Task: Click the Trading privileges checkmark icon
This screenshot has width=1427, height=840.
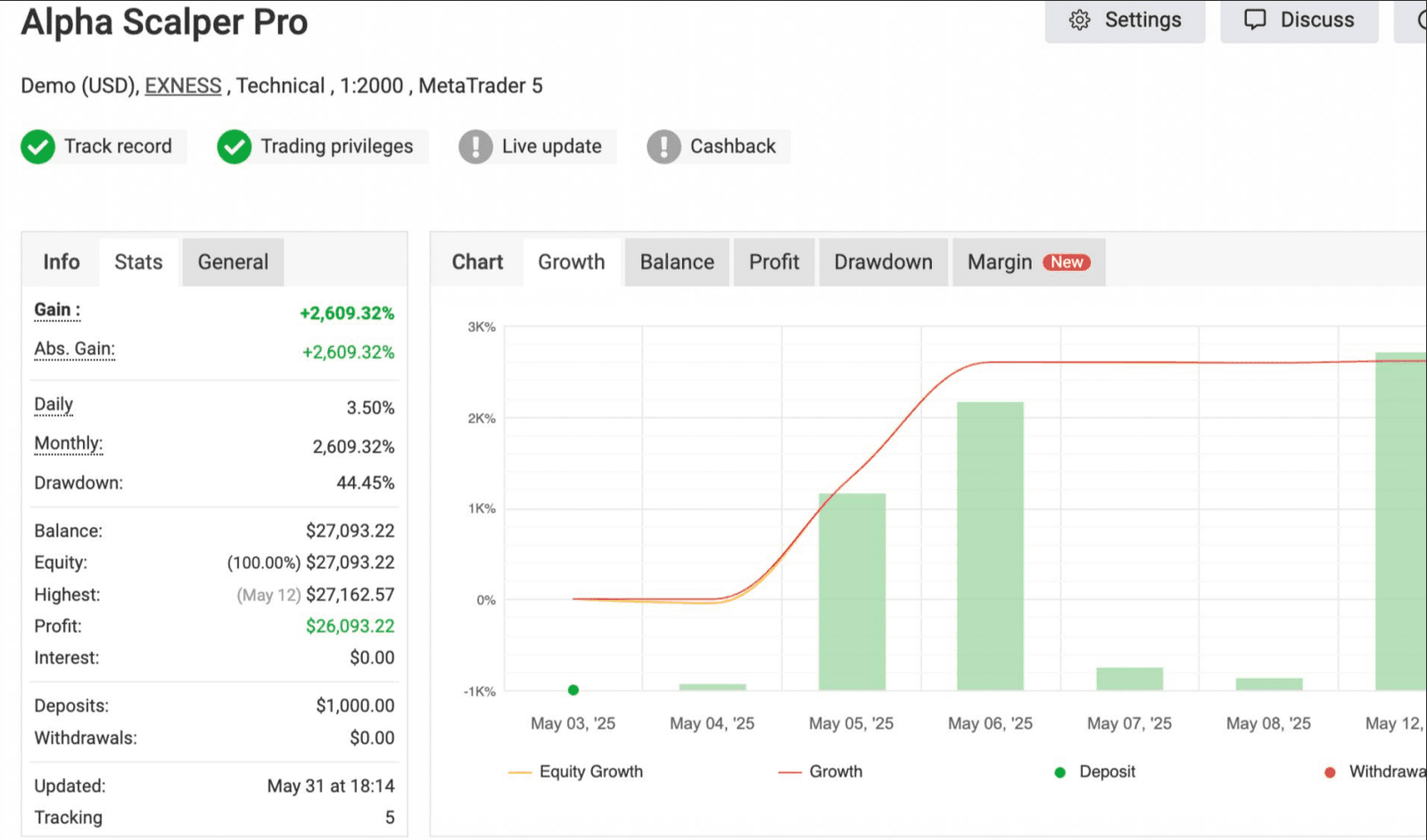Action: point(235,147)
